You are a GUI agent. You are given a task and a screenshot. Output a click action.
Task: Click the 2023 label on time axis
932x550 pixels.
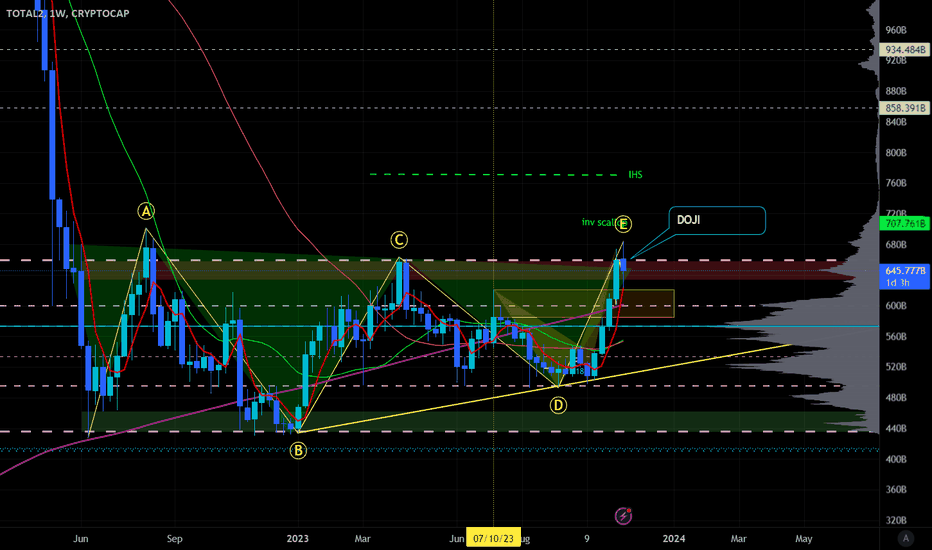point(298,539)
